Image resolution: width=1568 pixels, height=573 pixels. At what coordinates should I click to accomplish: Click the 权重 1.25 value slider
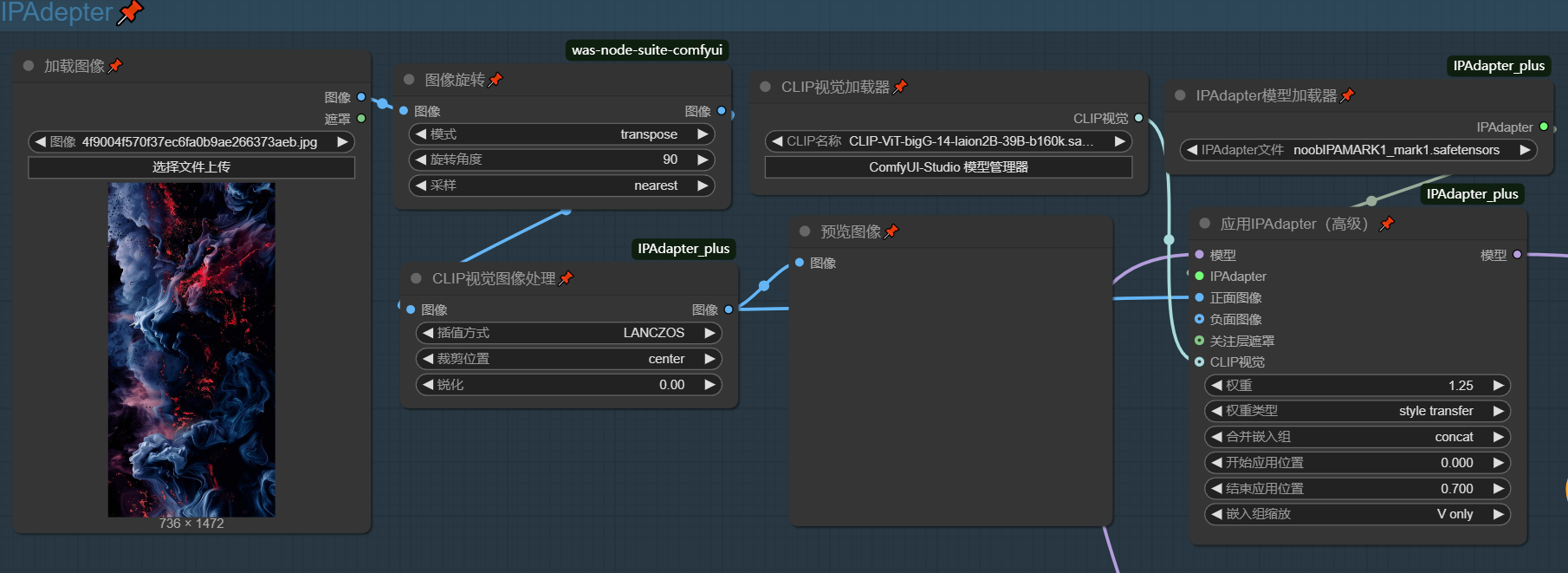1357,386
